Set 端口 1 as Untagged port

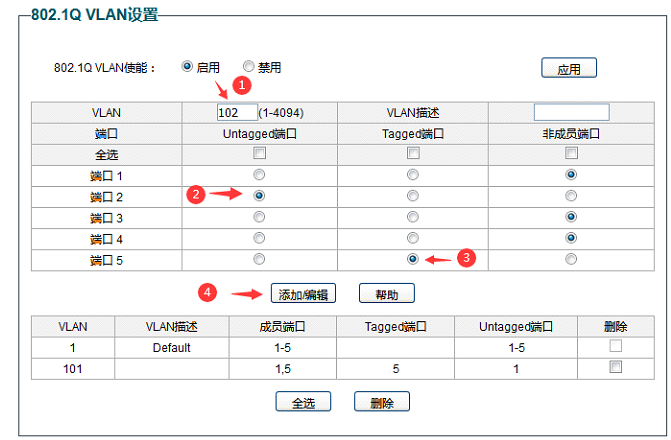259,174
